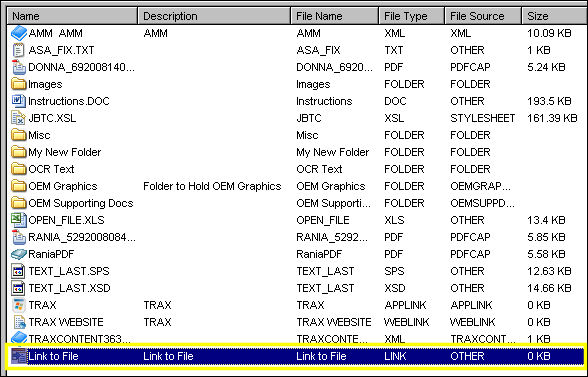Click the RANIA_5292008084 PDF icon
The image size is (588, 377).
tap(19, 237)
